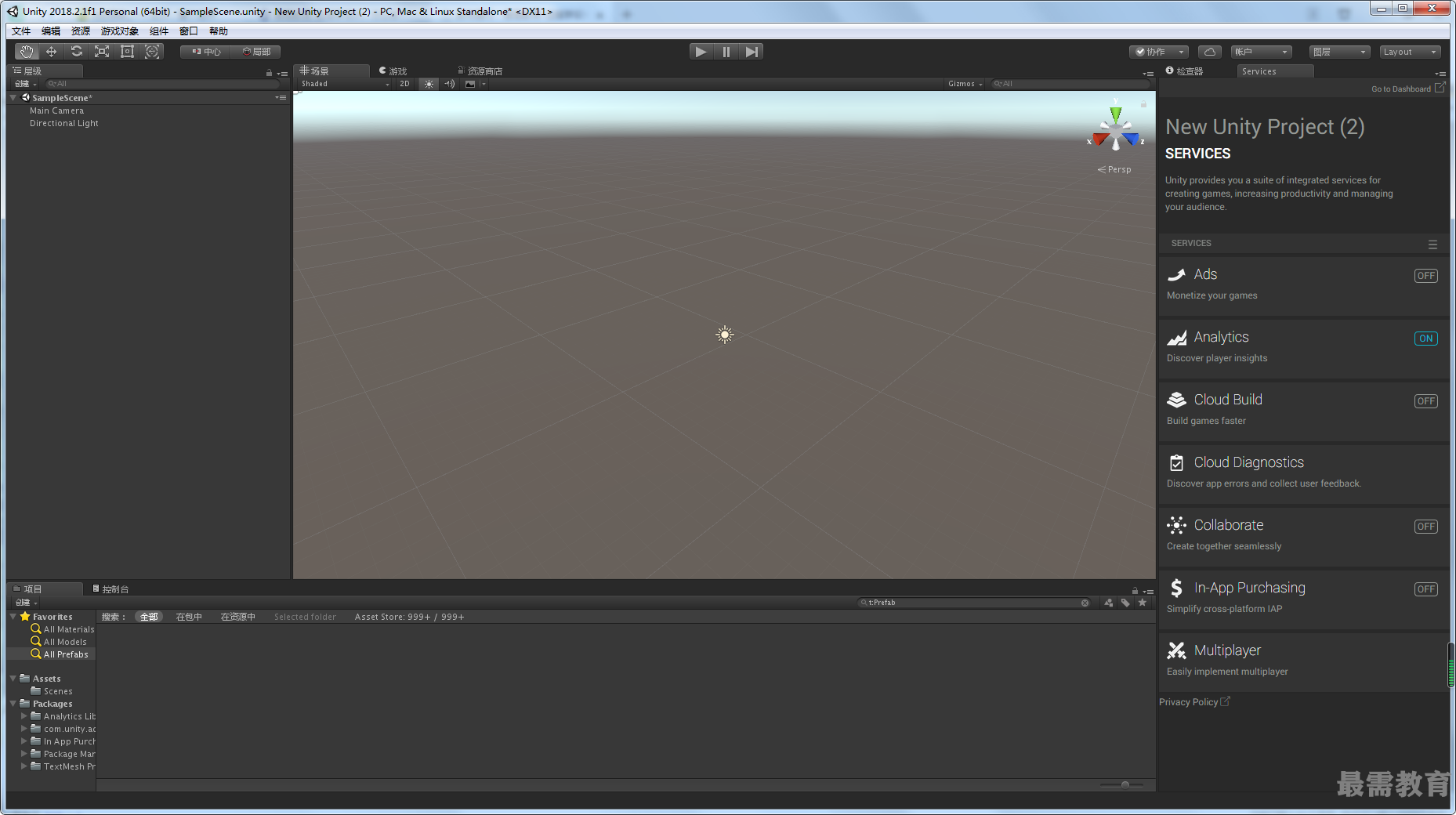Open the GameObject menu (游戏对象)
Image resolution: width=1456 pixels, height=815 pixels.
point(120,31)
